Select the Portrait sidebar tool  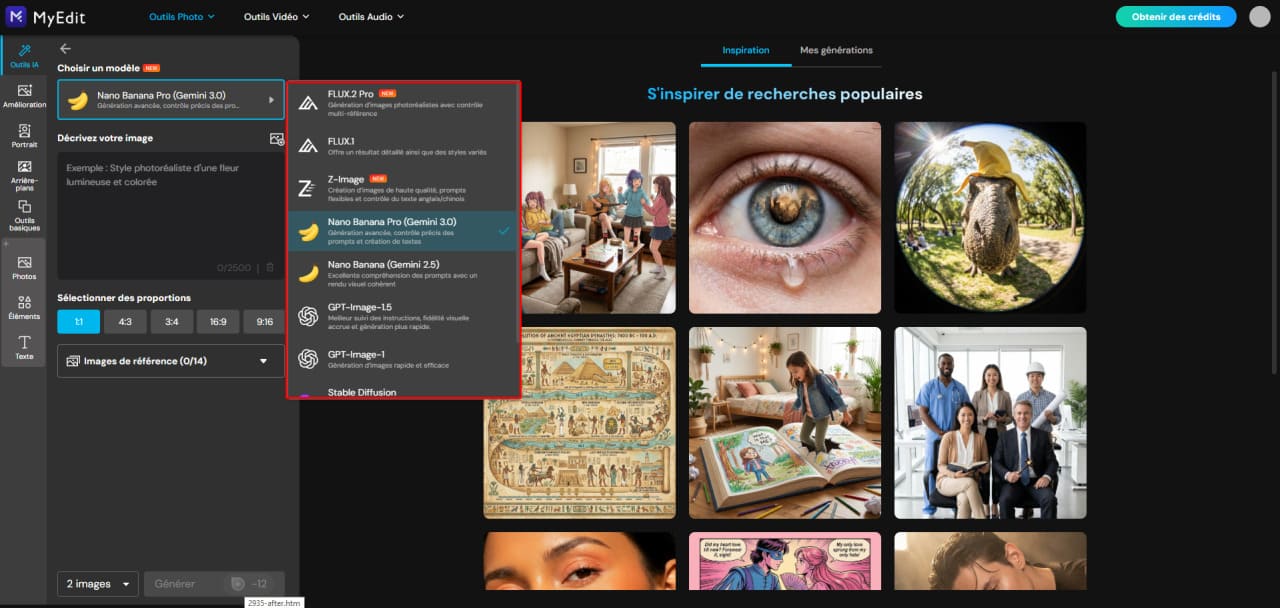pyautogui.click(x=24, y=136)
